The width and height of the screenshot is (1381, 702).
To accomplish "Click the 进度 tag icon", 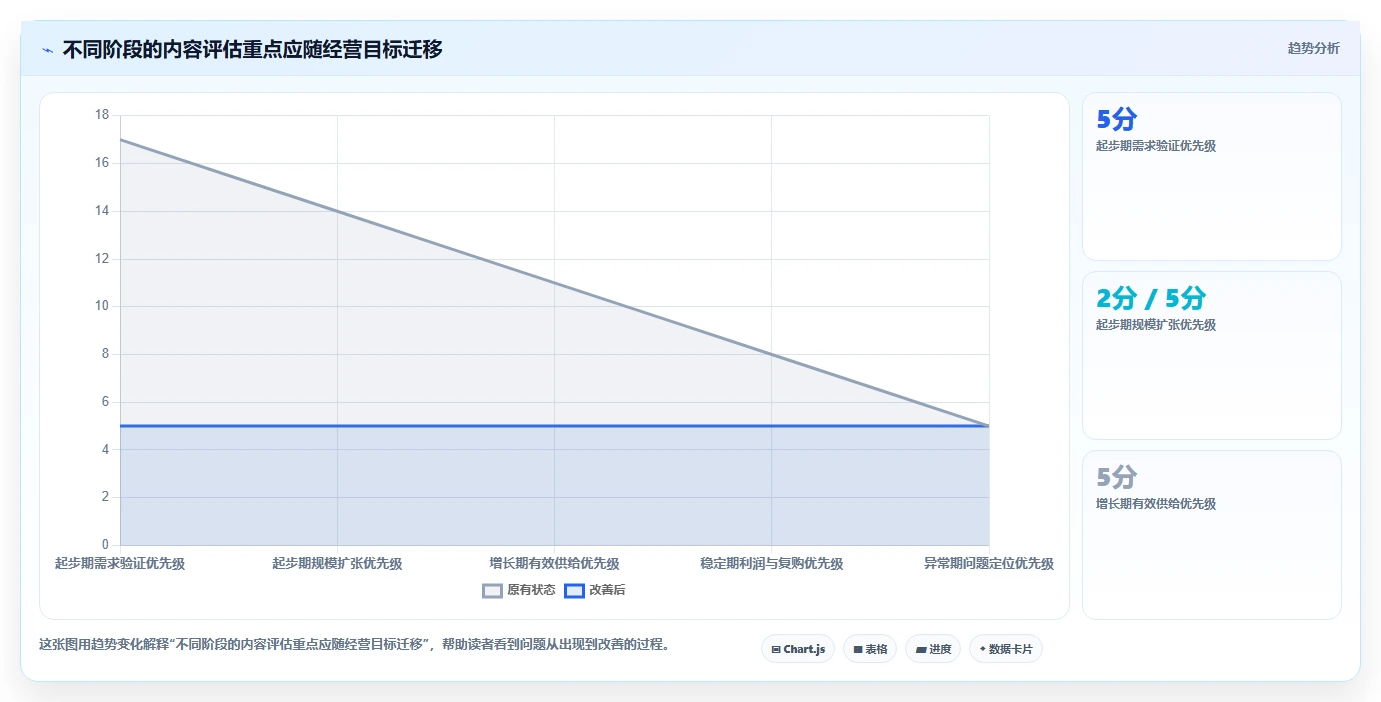I will (920, 650).
